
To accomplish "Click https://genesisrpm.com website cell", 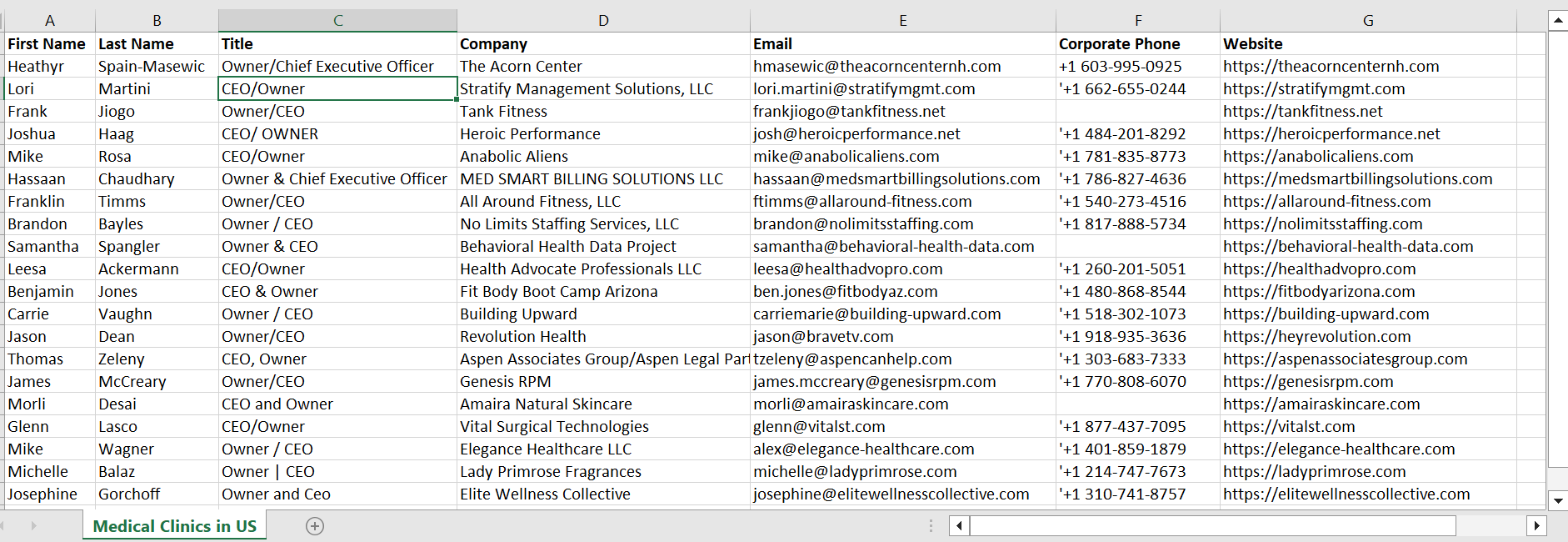I will click(x=1368, y=382).
